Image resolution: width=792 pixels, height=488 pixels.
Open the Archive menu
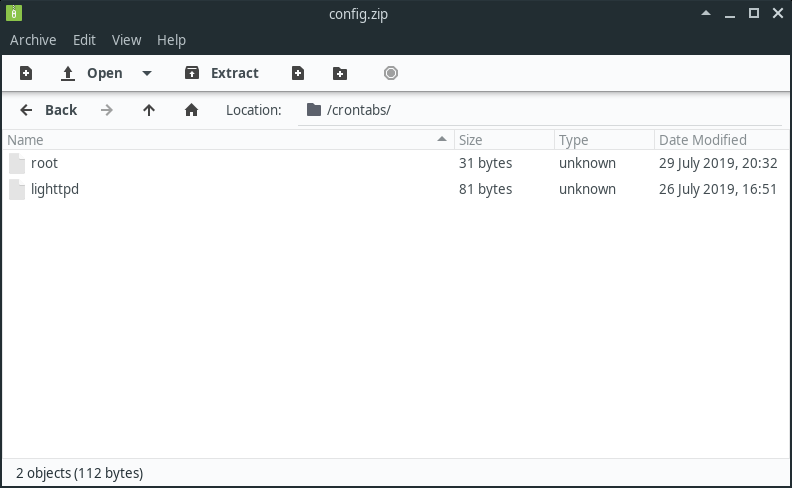pos(33,40)
